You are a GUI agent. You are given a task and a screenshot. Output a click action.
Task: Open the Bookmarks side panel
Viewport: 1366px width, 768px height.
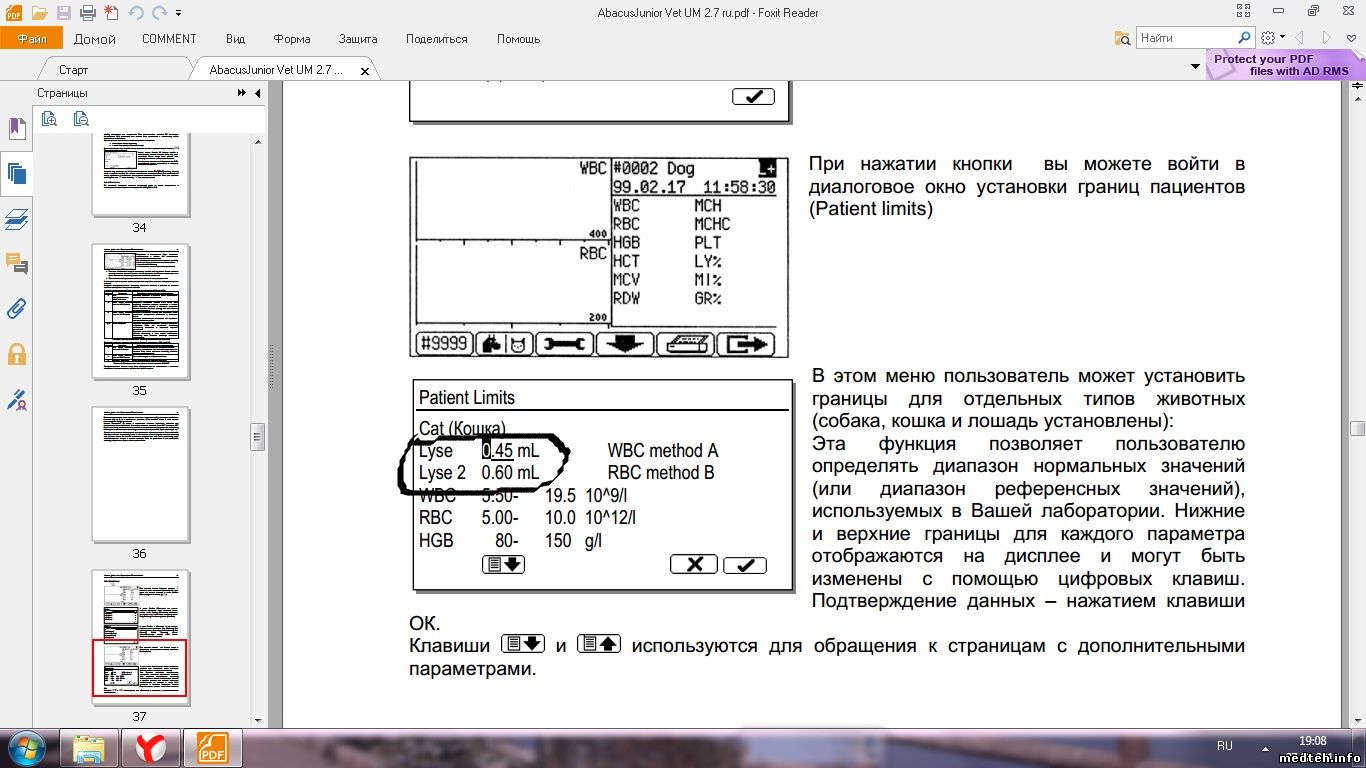click(x=17, y=128)
